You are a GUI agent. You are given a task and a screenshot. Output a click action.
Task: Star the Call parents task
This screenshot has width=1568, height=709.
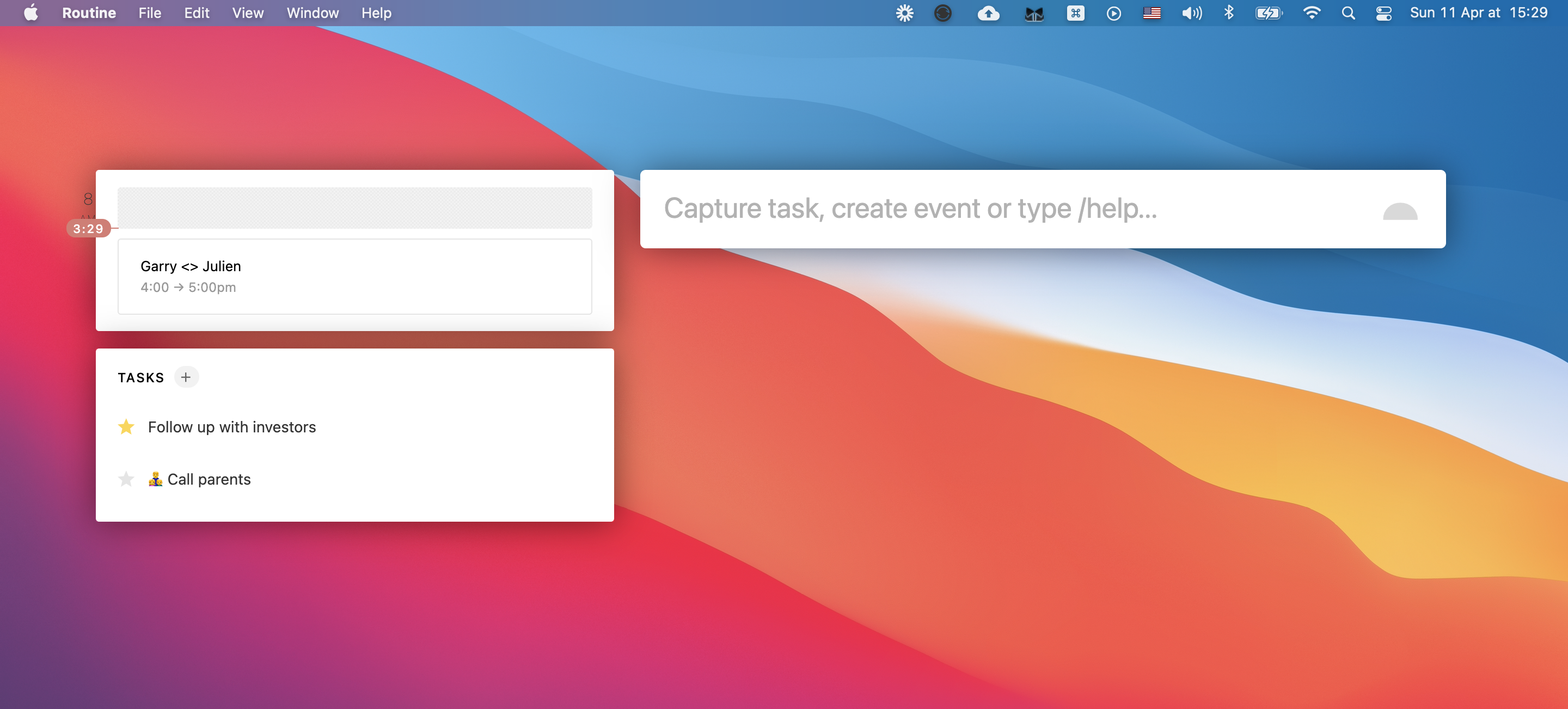point(126,480)
